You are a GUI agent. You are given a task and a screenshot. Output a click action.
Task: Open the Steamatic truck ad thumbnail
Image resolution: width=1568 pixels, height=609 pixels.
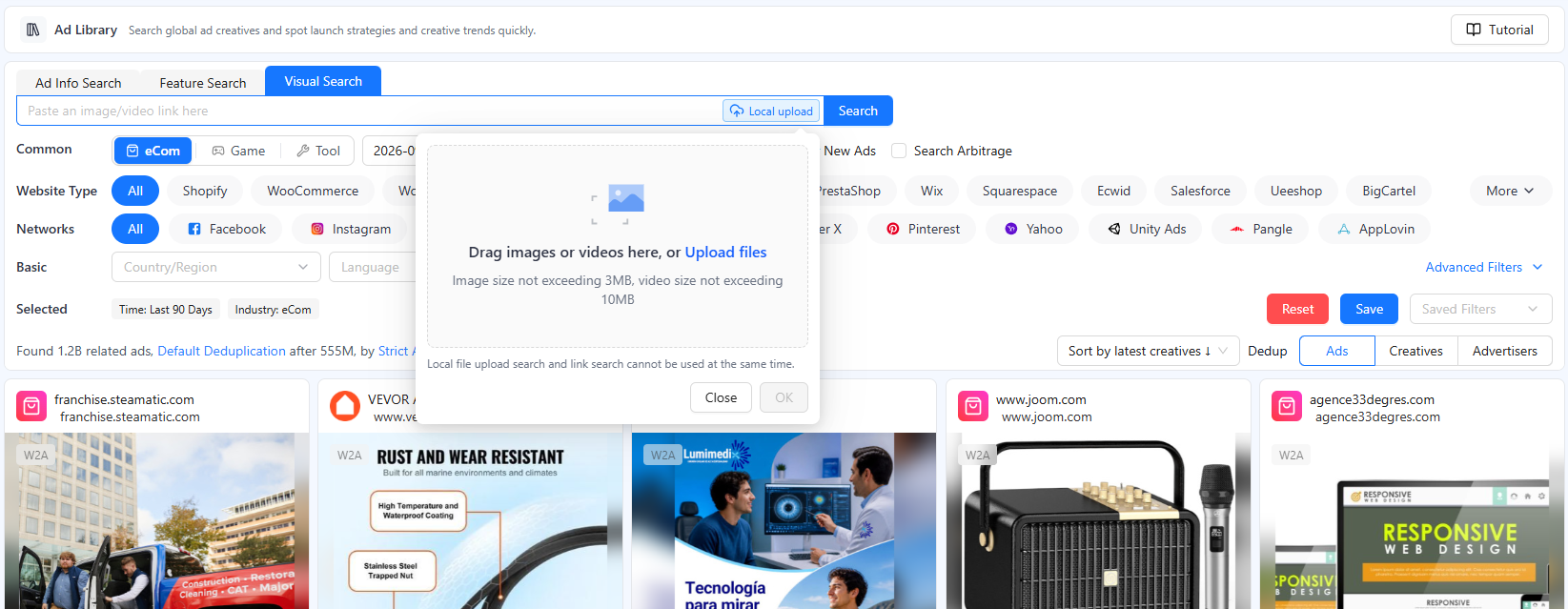[x=157, y=520]
